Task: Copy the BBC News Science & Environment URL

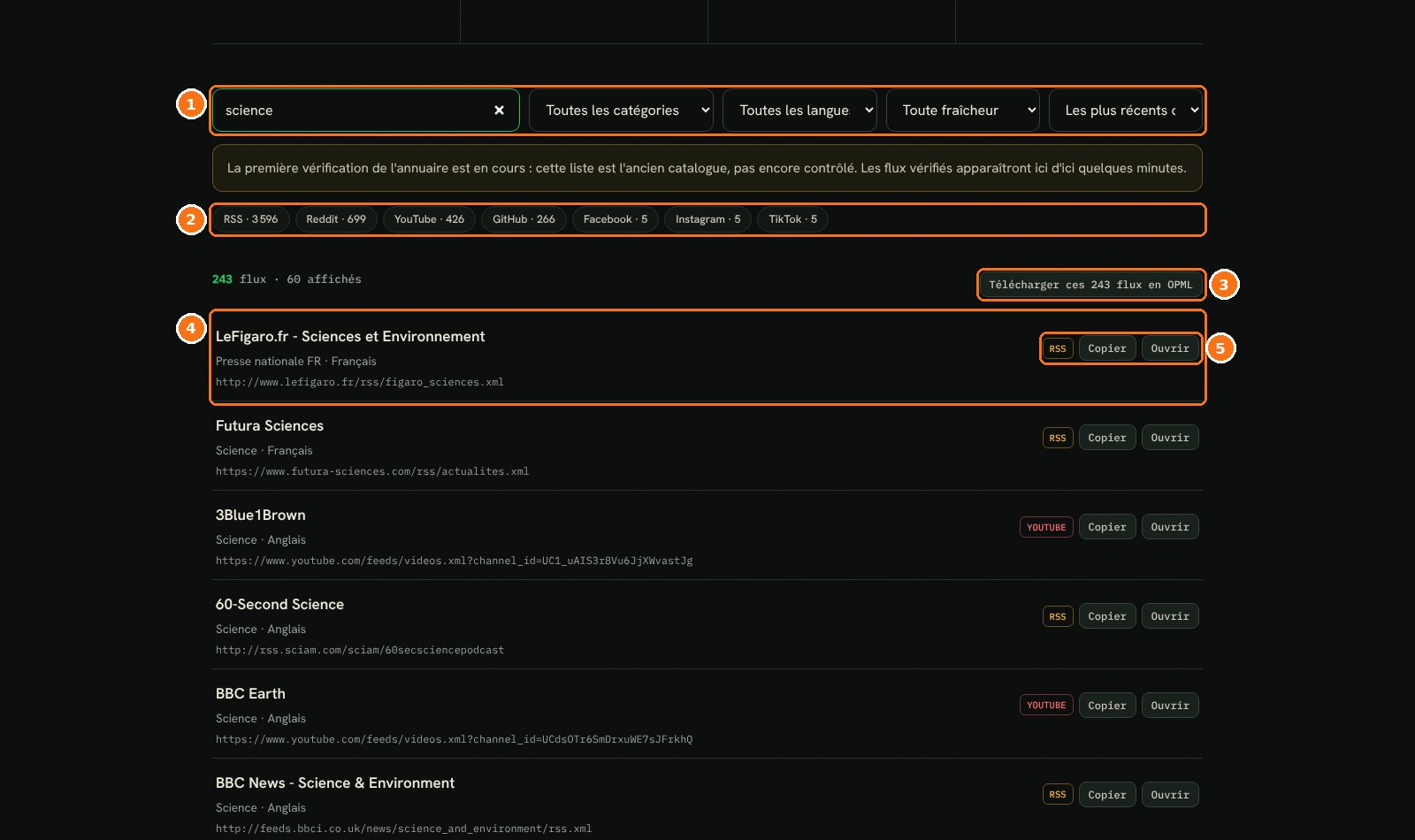Action: pyautogui.click(x=1107, y=795)
